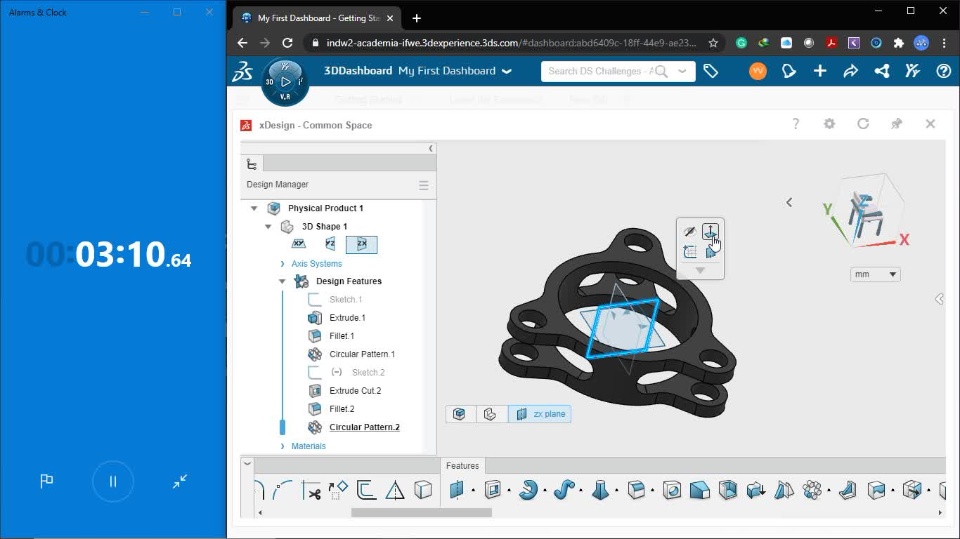
Task: Switch to the Features toolbar tab
Action: [x=462, y=466]
